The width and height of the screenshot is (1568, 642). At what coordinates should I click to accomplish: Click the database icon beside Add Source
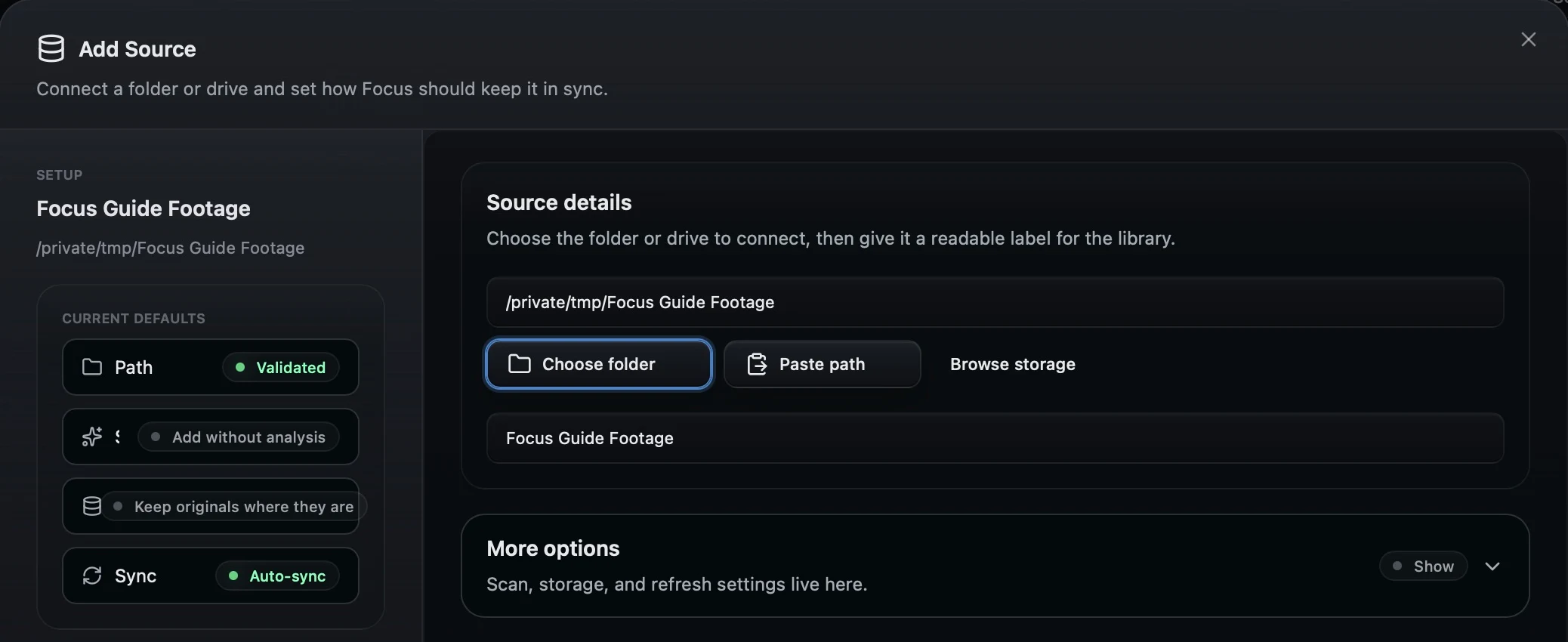tap(51, 48)
